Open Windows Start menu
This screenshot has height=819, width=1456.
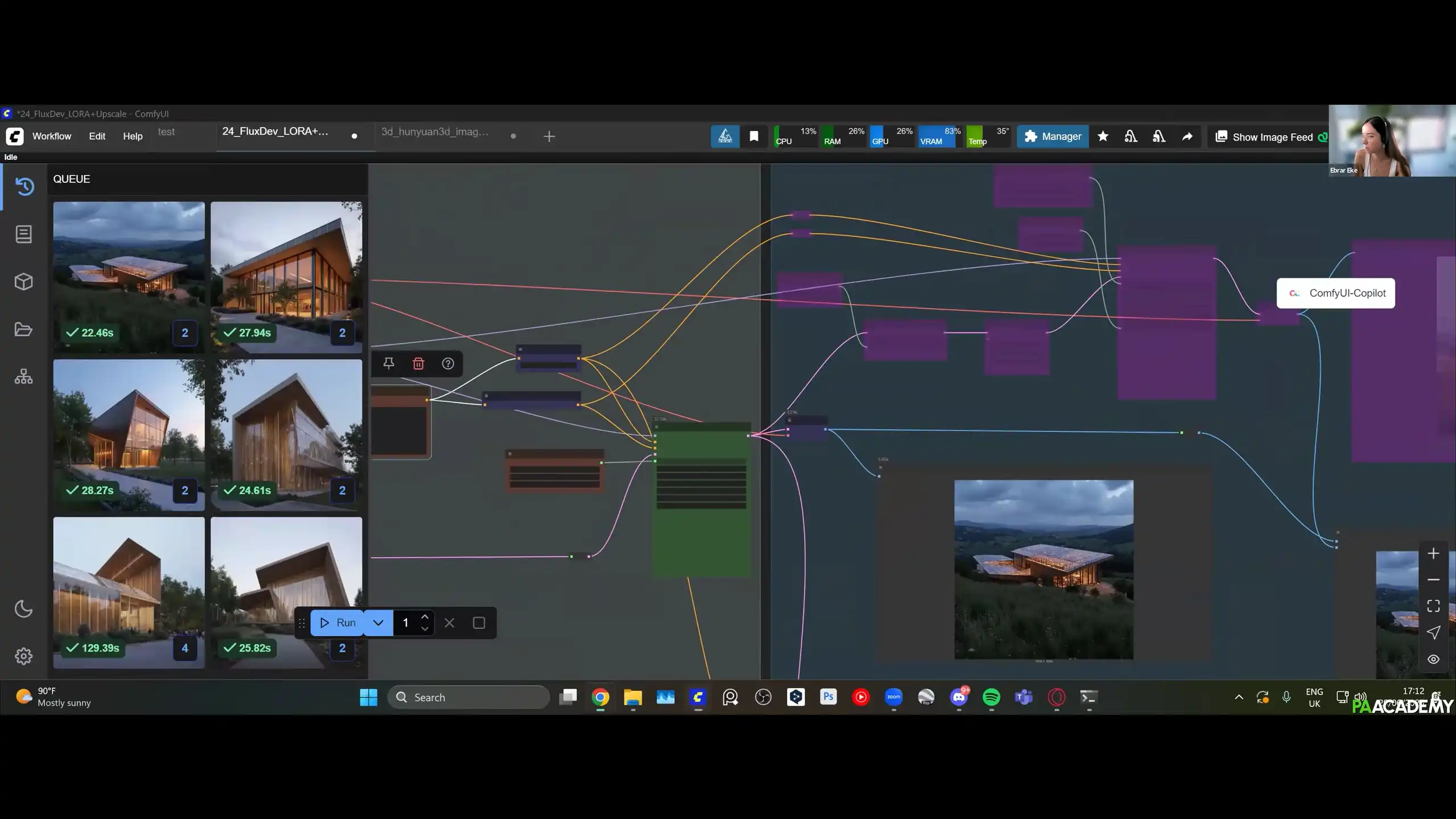pyautogui.click(x=369, y=697)
